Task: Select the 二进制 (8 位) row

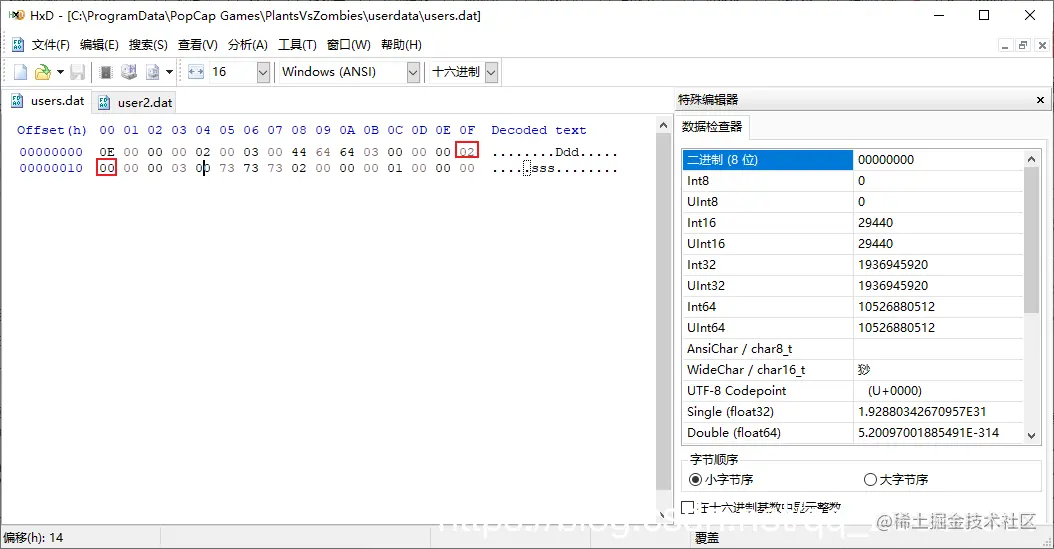Action: click(x=852, y=159)
